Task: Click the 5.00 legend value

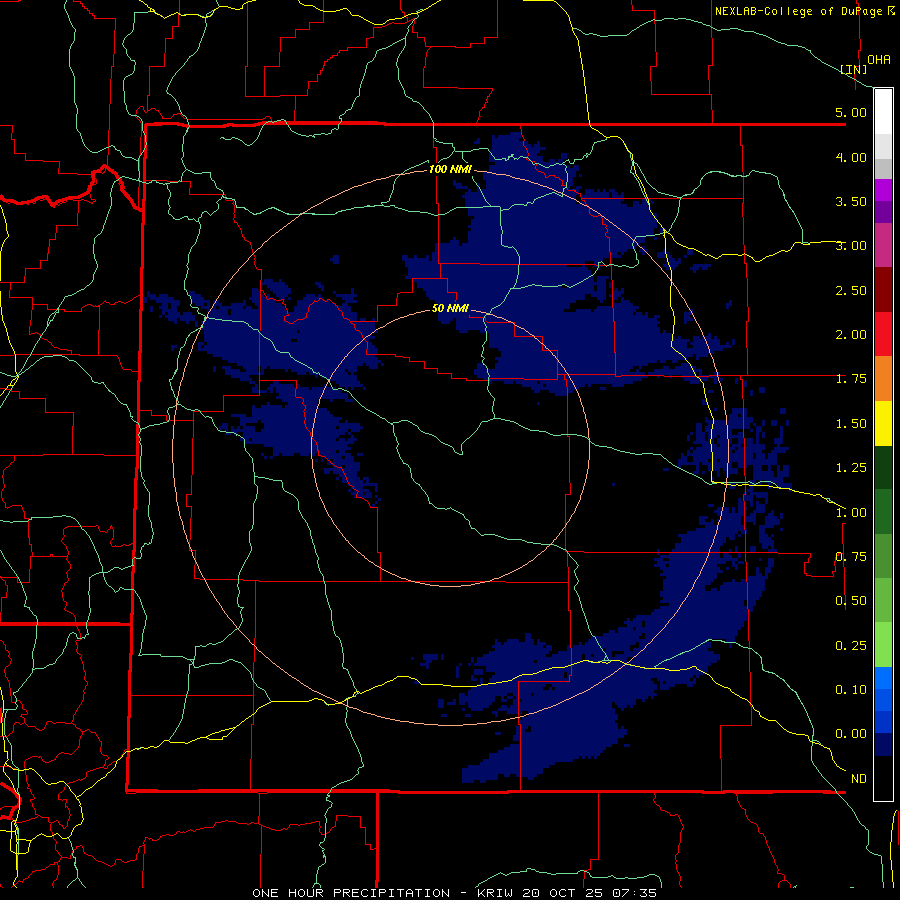Action: pos(851,112)
